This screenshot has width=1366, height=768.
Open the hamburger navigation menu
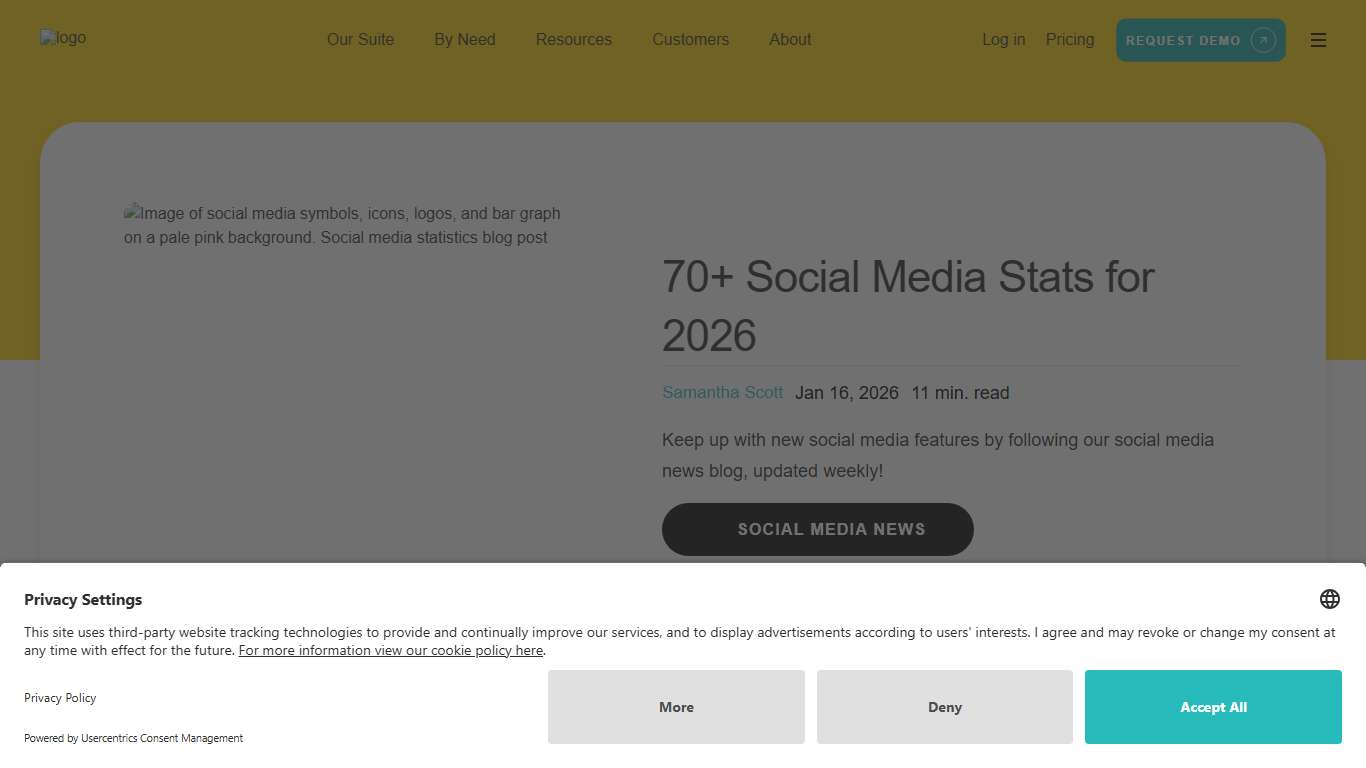(x=1318, y=40)
